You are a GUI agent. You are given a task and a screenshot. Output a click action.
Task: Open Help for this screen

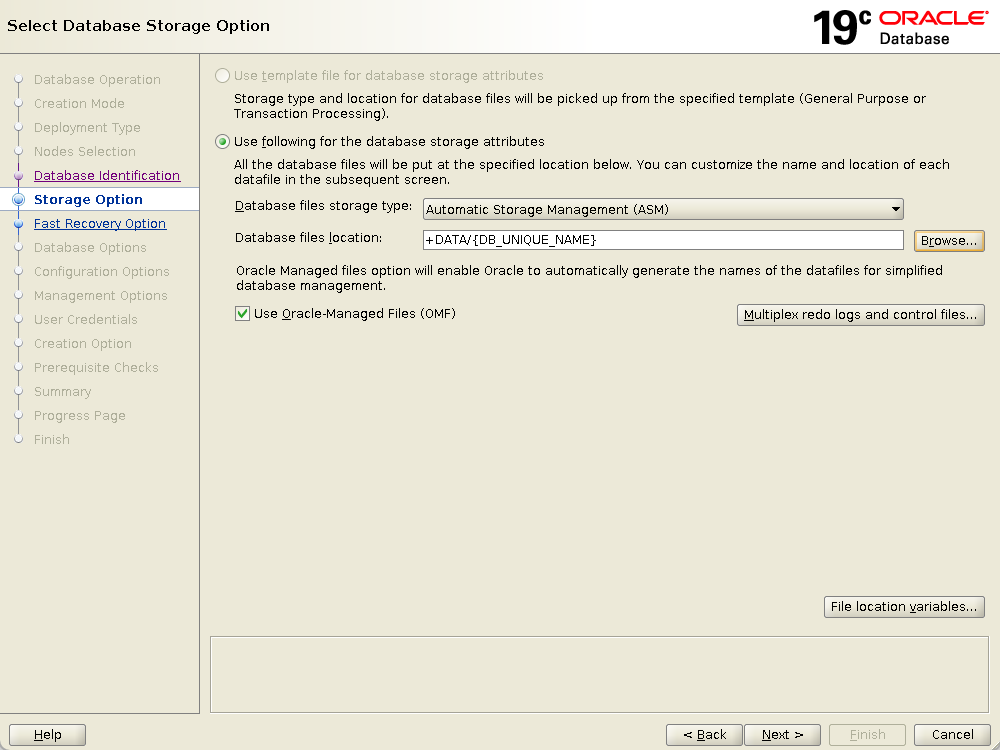tap(47, 735)
